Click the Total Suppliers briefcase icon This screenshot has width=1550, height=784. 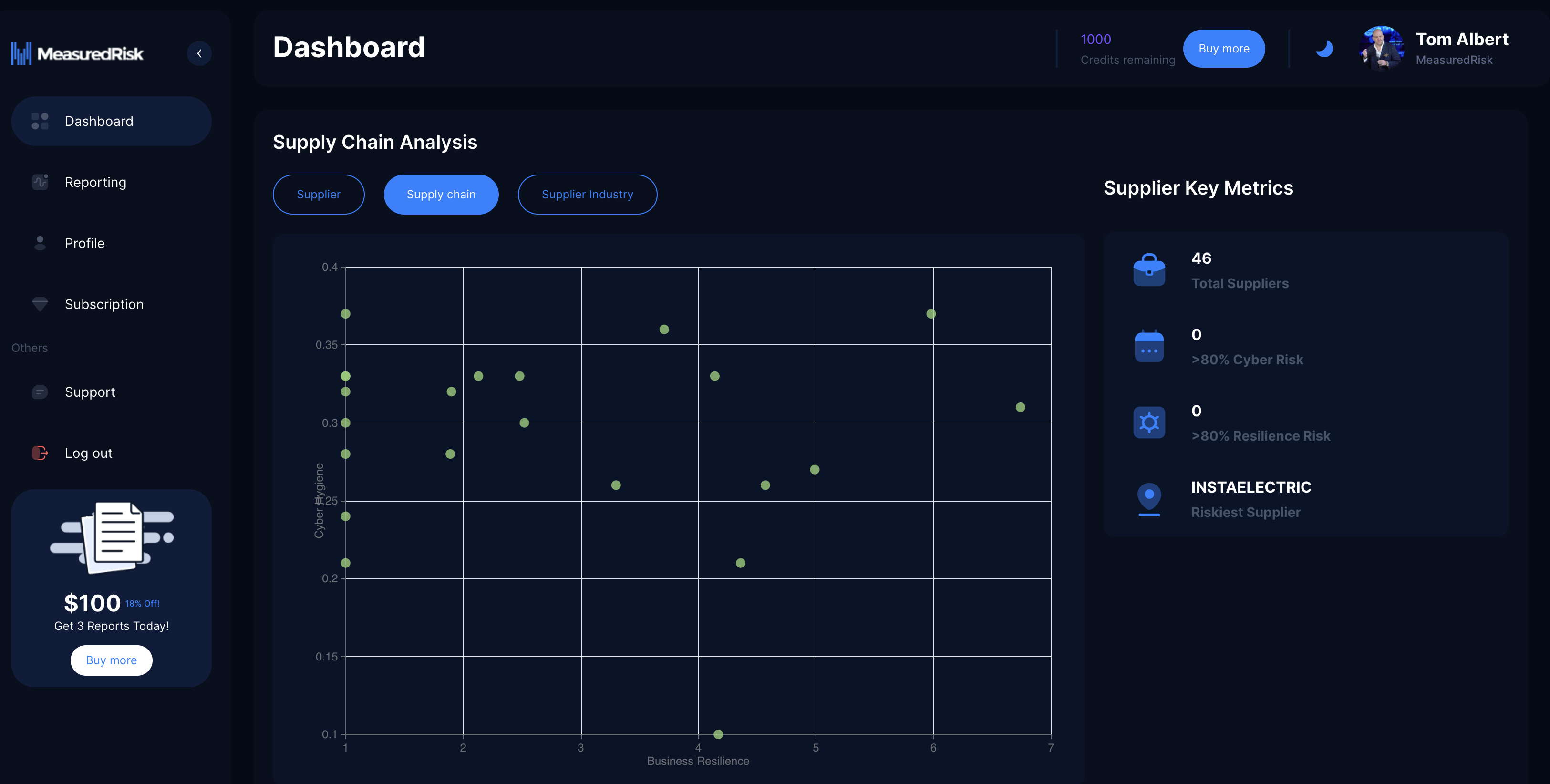pos(1148,270)
